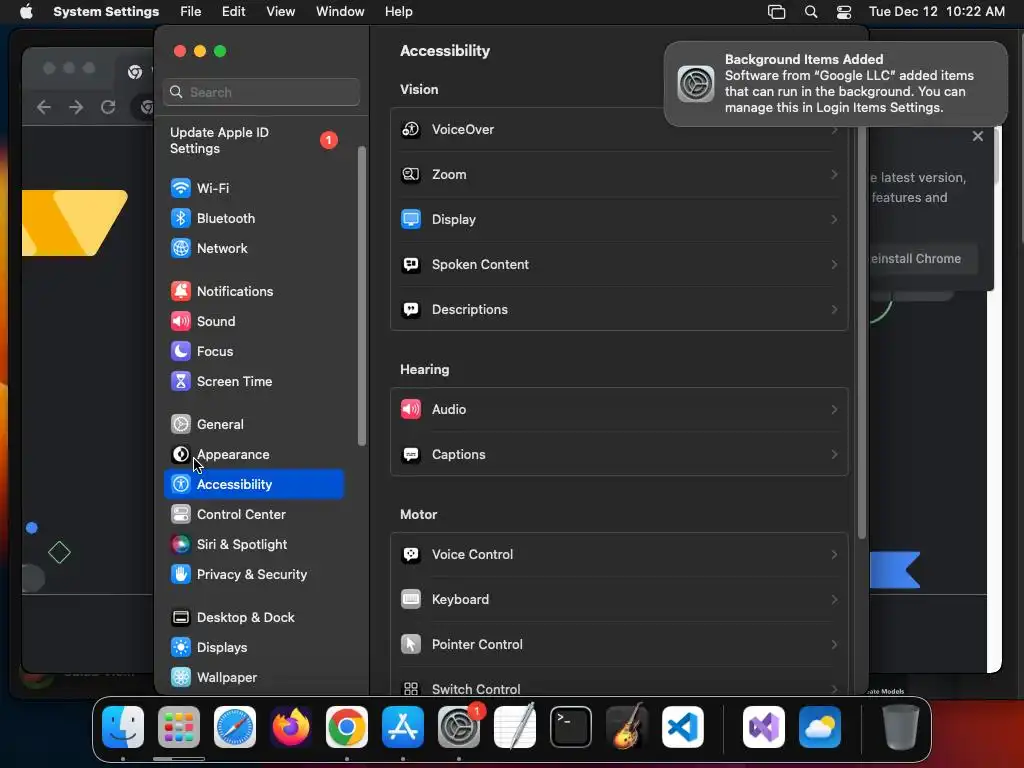1024x768 pixels.
Task: Select Focus in sidebar
Action: pyautogui.click(x=253, y=351)
